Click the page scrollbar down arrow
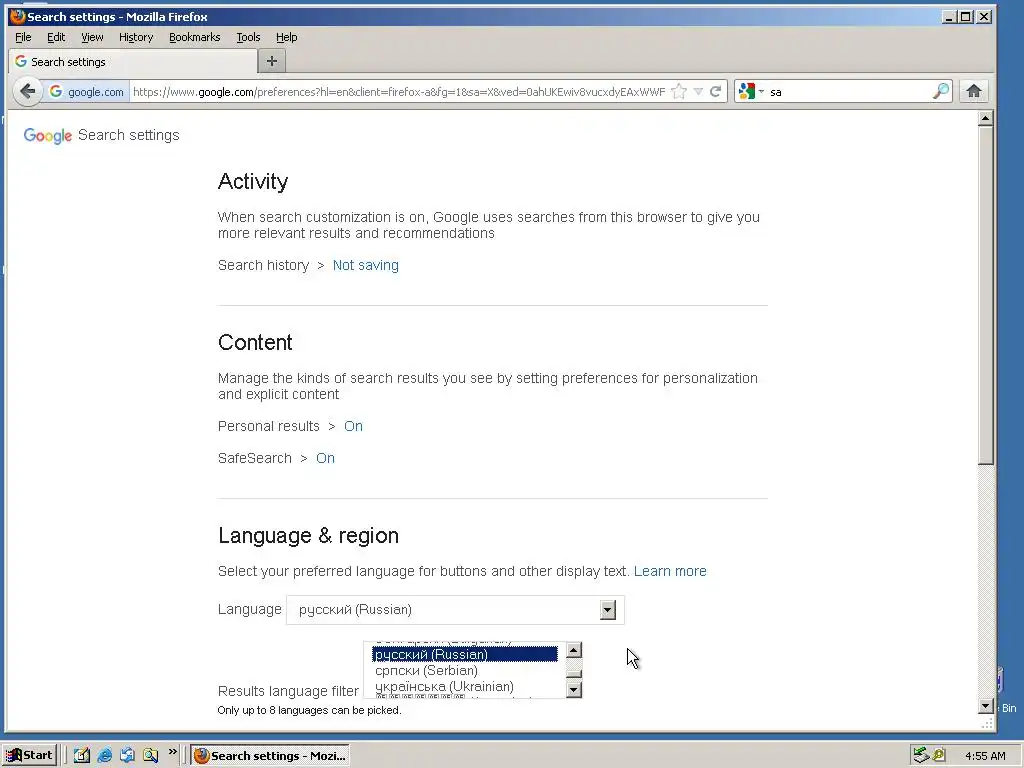The height and width of the screenshot is (768, 1024). (986, 705)
